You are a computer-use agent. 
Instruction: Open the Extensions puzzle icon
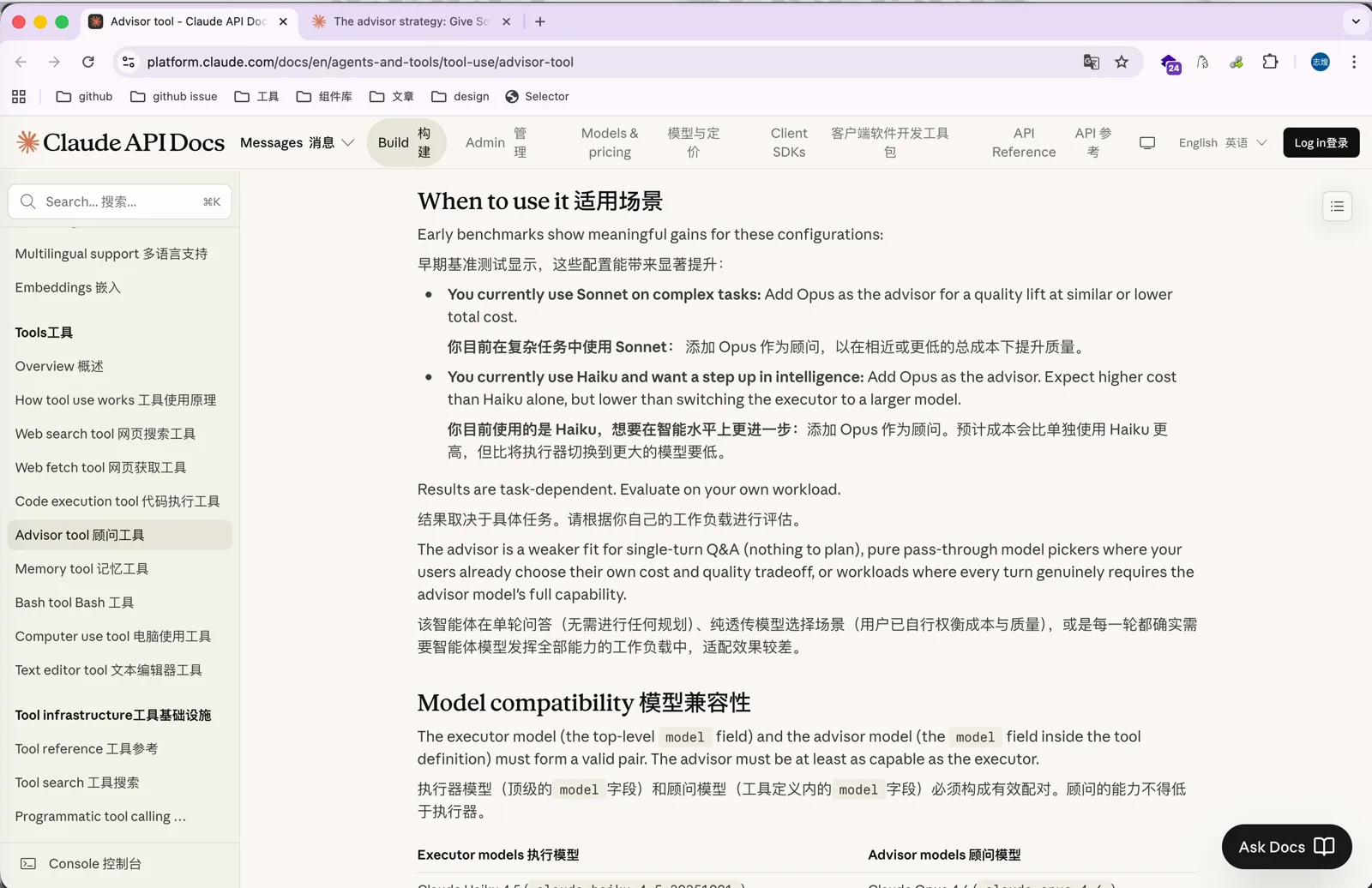pyautogui.click(x=1270, y=62)
